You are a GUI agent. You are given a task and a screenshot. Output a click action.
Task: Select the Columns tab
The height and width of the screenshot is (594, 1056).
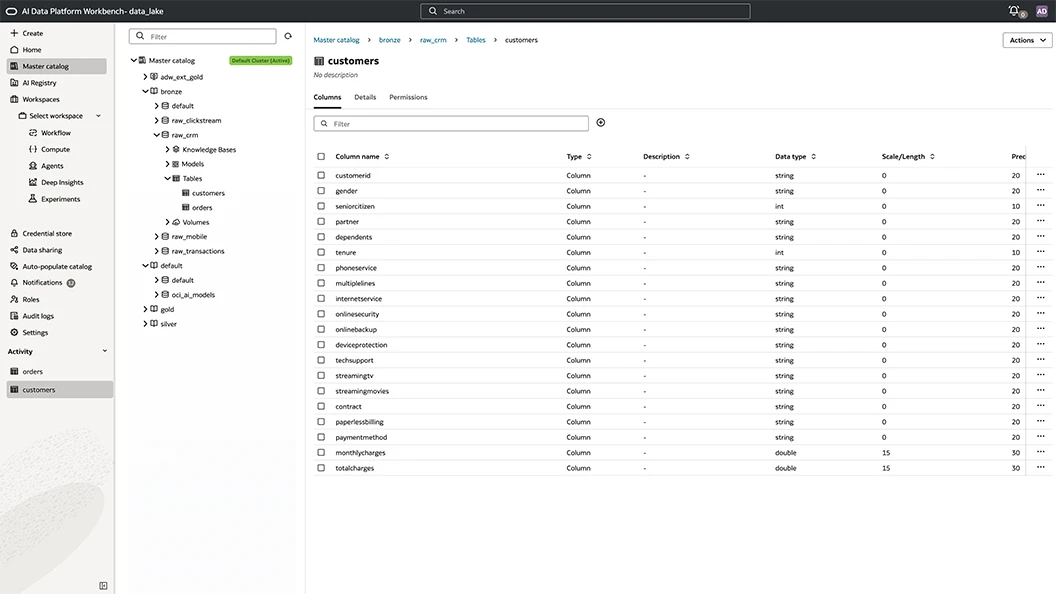click(327, 97)
